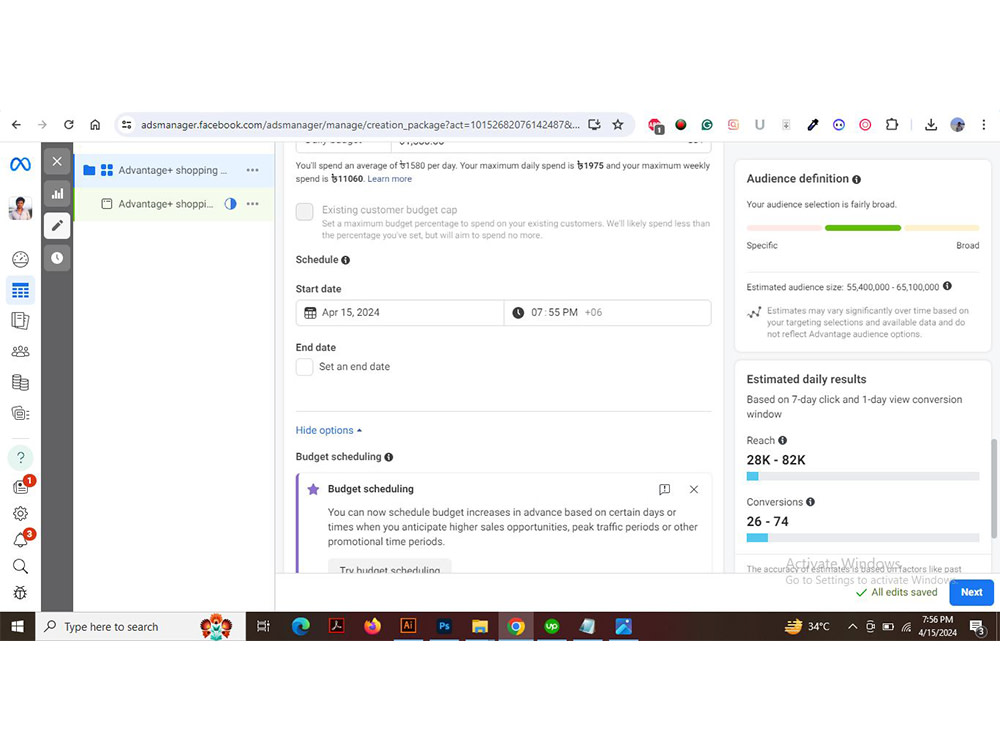Image resolution: width=1000 pixels, height=750 pixels.
Task: Open Photoshop from the taskbar
Action: click(x=445, y=627)
